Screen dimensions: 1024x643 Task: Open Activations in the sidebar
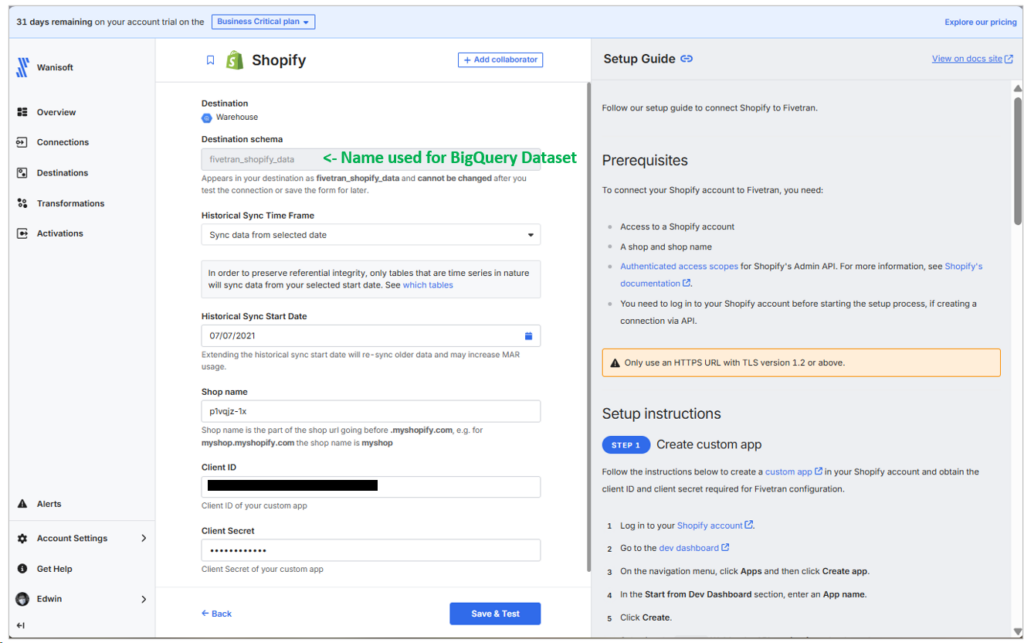point(60,234)
